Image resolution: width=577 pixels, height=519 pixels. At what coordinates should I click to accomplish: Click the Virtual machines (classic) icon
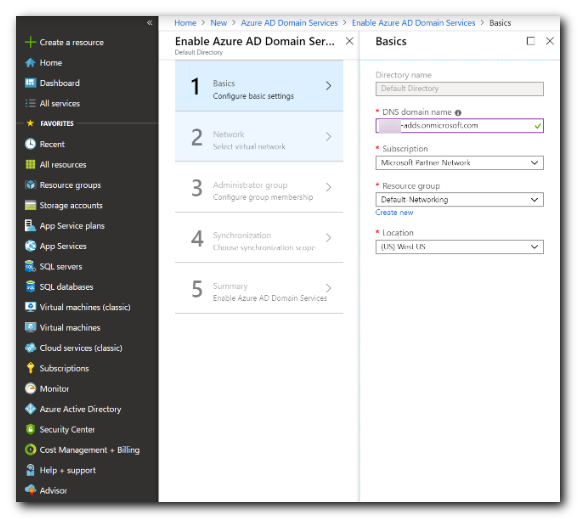(x=30, y=307)
